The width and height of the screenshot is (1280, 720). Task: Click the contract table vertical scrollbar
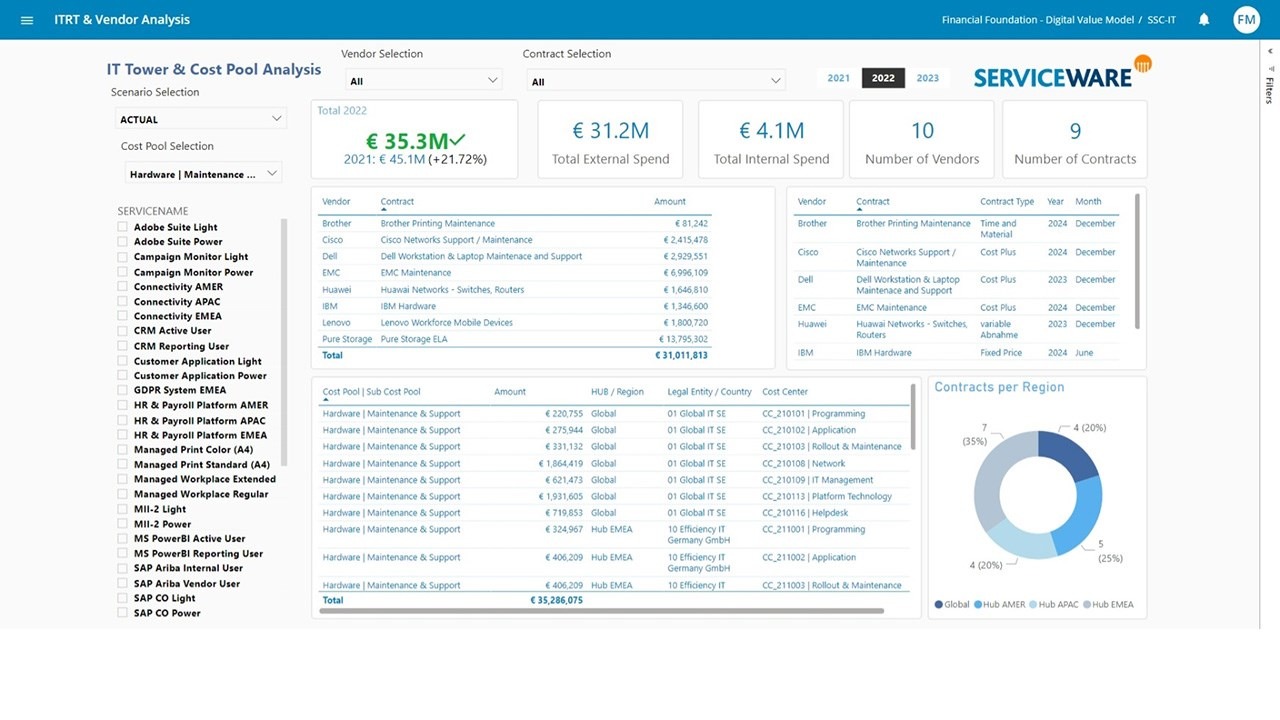(1137, 260)
